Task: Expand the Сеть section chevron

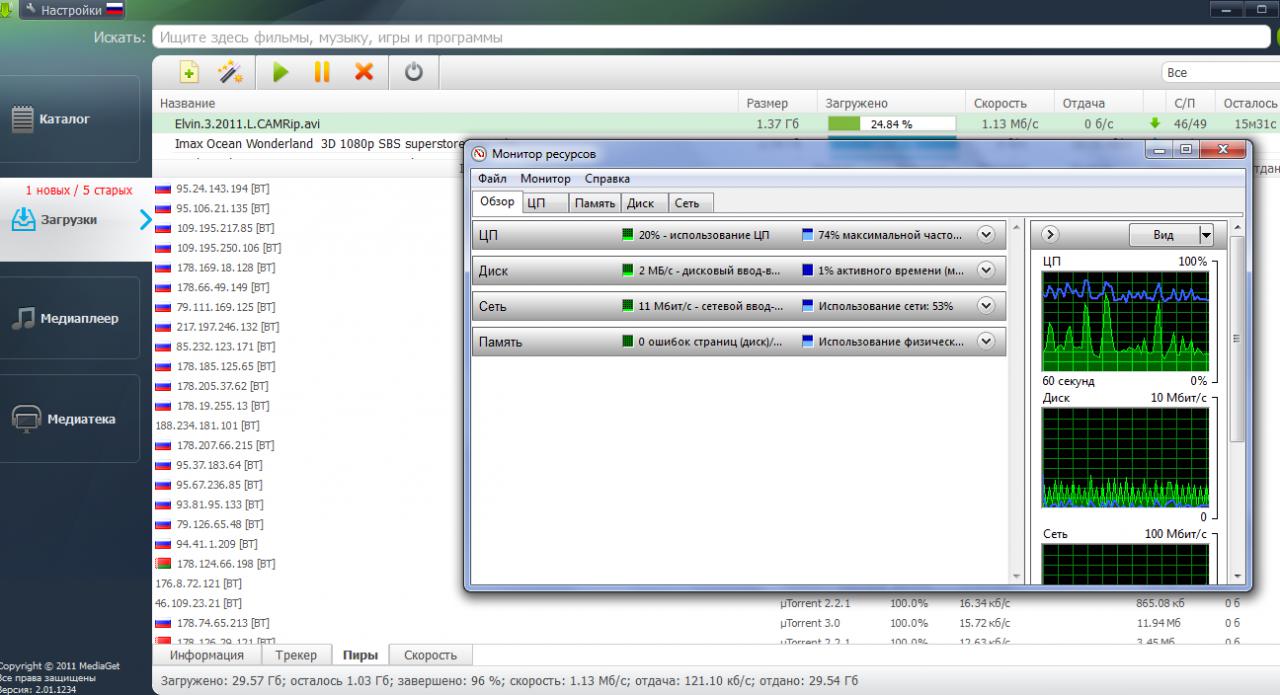Action: (x=986, y=306)
